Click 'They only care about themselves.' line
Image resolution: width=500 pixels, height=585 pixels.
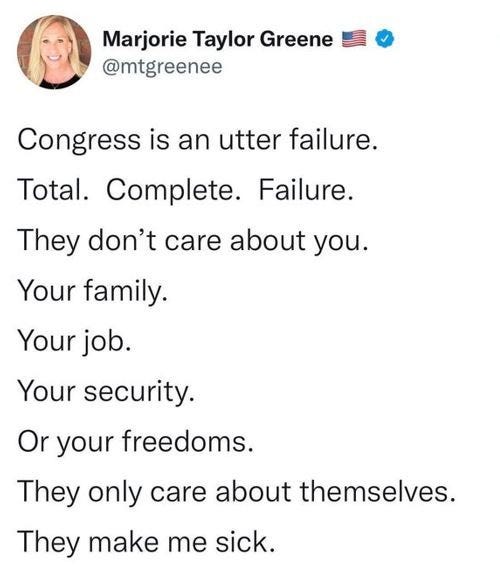[x=236, y=492]
